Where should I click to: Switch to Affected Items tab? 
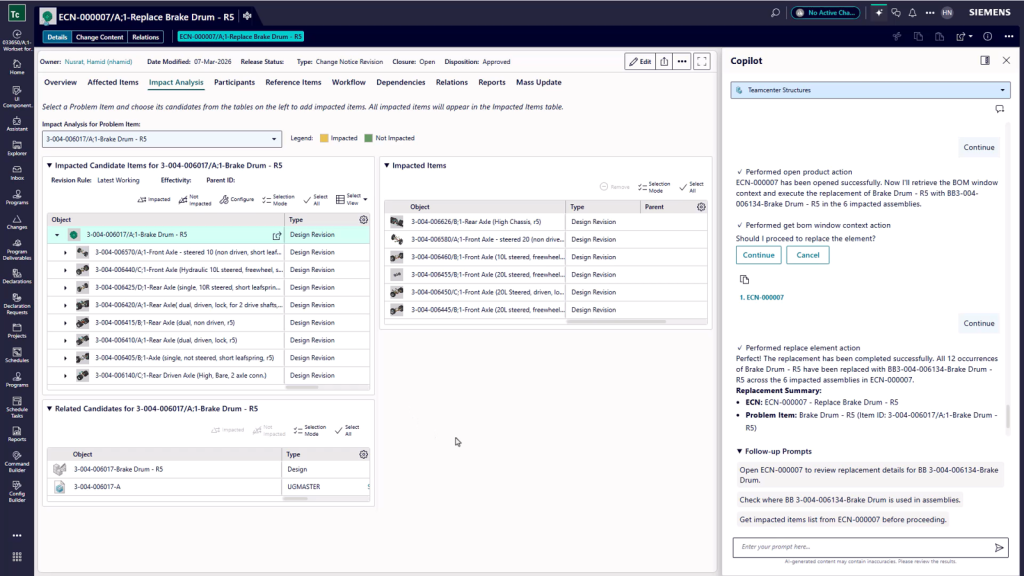(x=113, y=82)
